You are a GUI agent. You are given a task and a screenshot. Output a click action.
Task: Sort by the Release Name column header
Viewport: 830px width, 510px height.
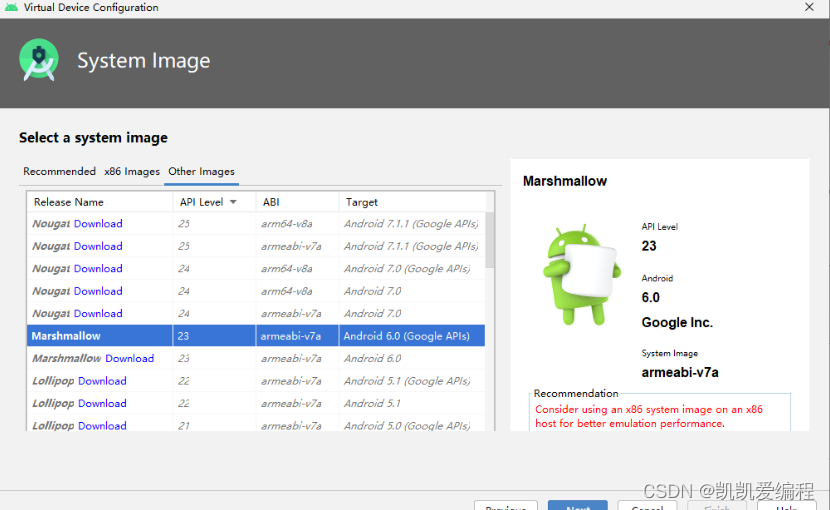click(x=100, y=202)
